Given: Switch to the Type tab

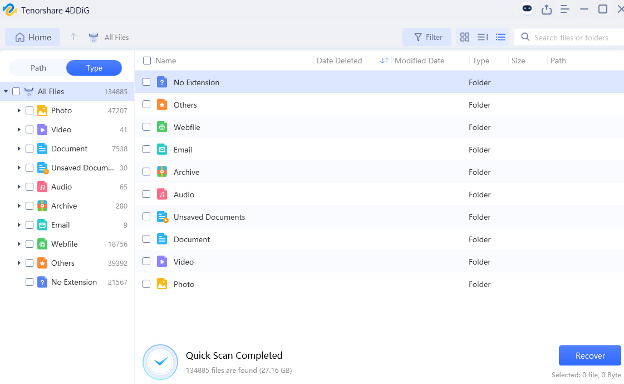Looking at the screenshot, I should click(94, 68).
